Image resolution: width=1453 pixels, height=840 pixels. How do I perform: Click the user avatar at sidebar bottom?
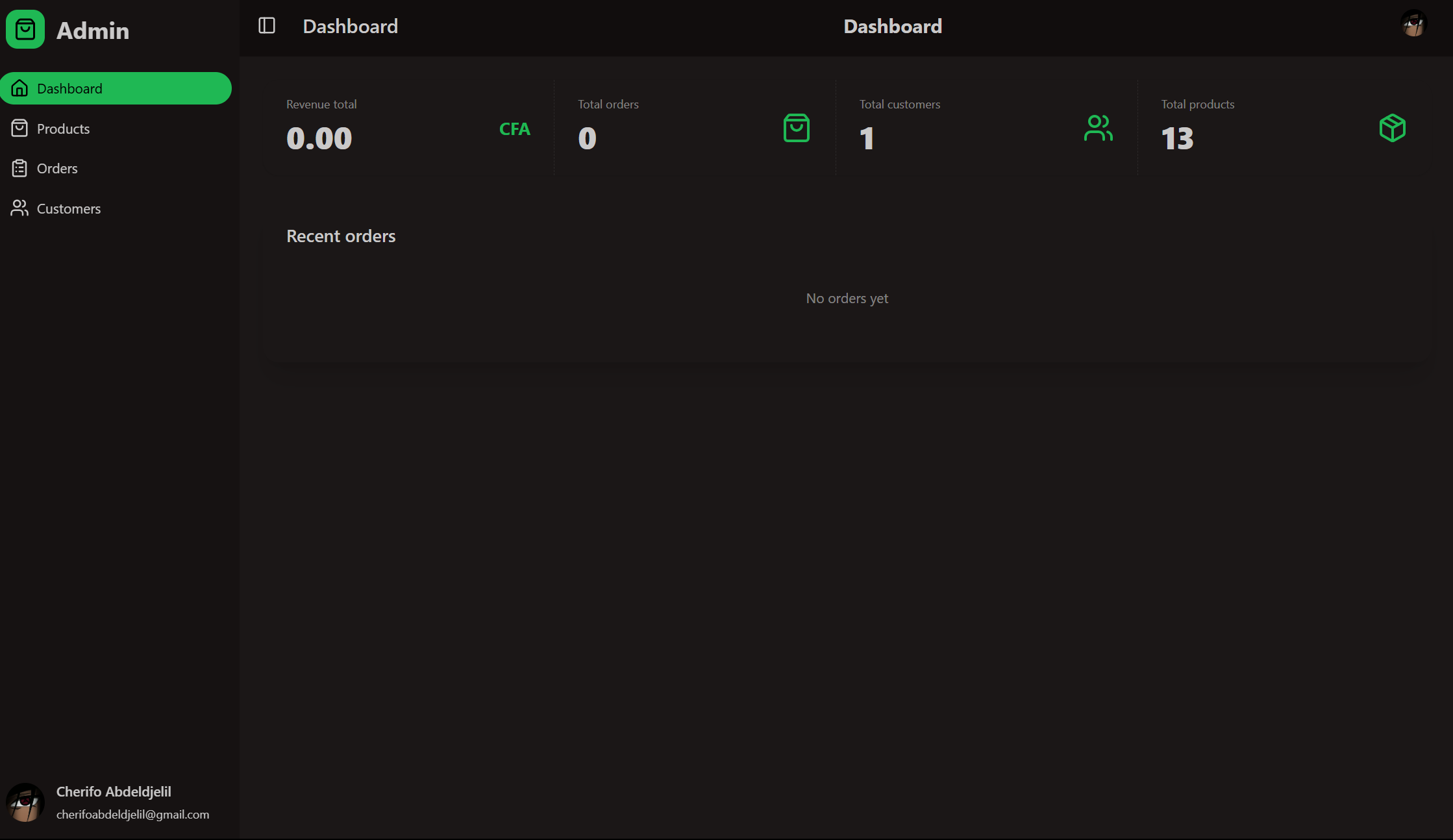tap(25, 802)
